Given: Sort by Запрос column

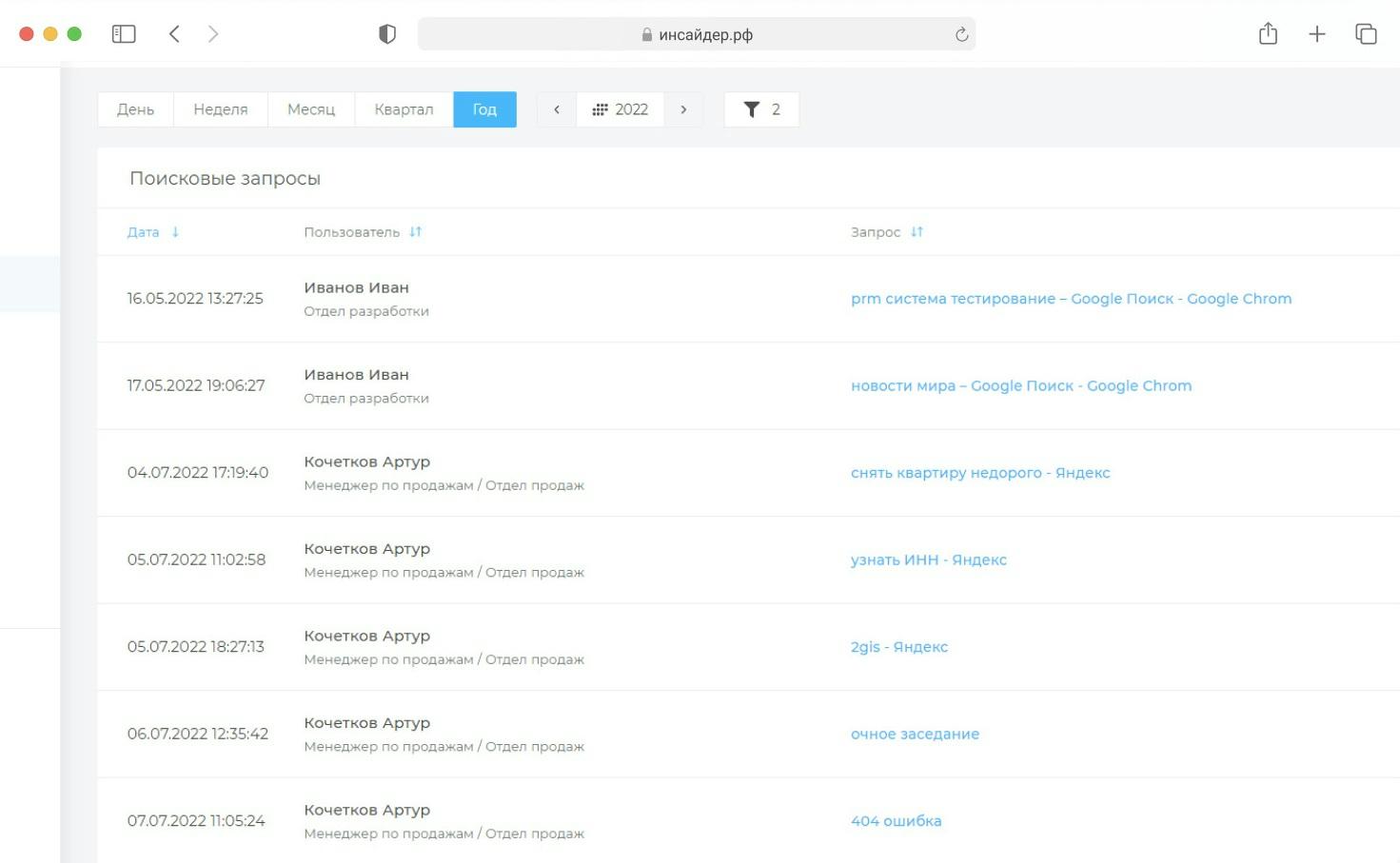Looking at the screenshot, I should [916, 232].
